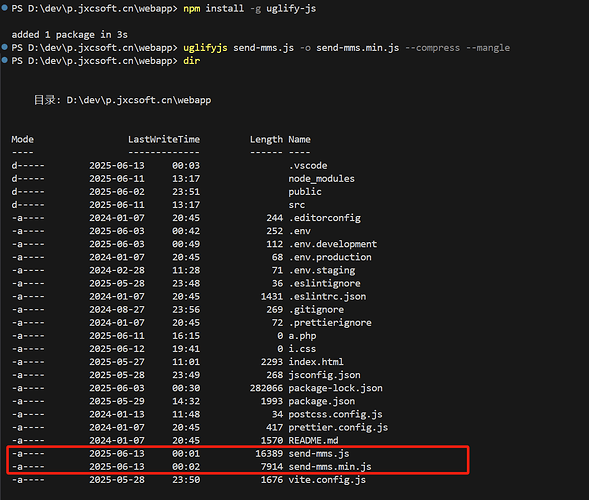Click the Mode column header
Screen dimensions: 589x500
point(23,139)
